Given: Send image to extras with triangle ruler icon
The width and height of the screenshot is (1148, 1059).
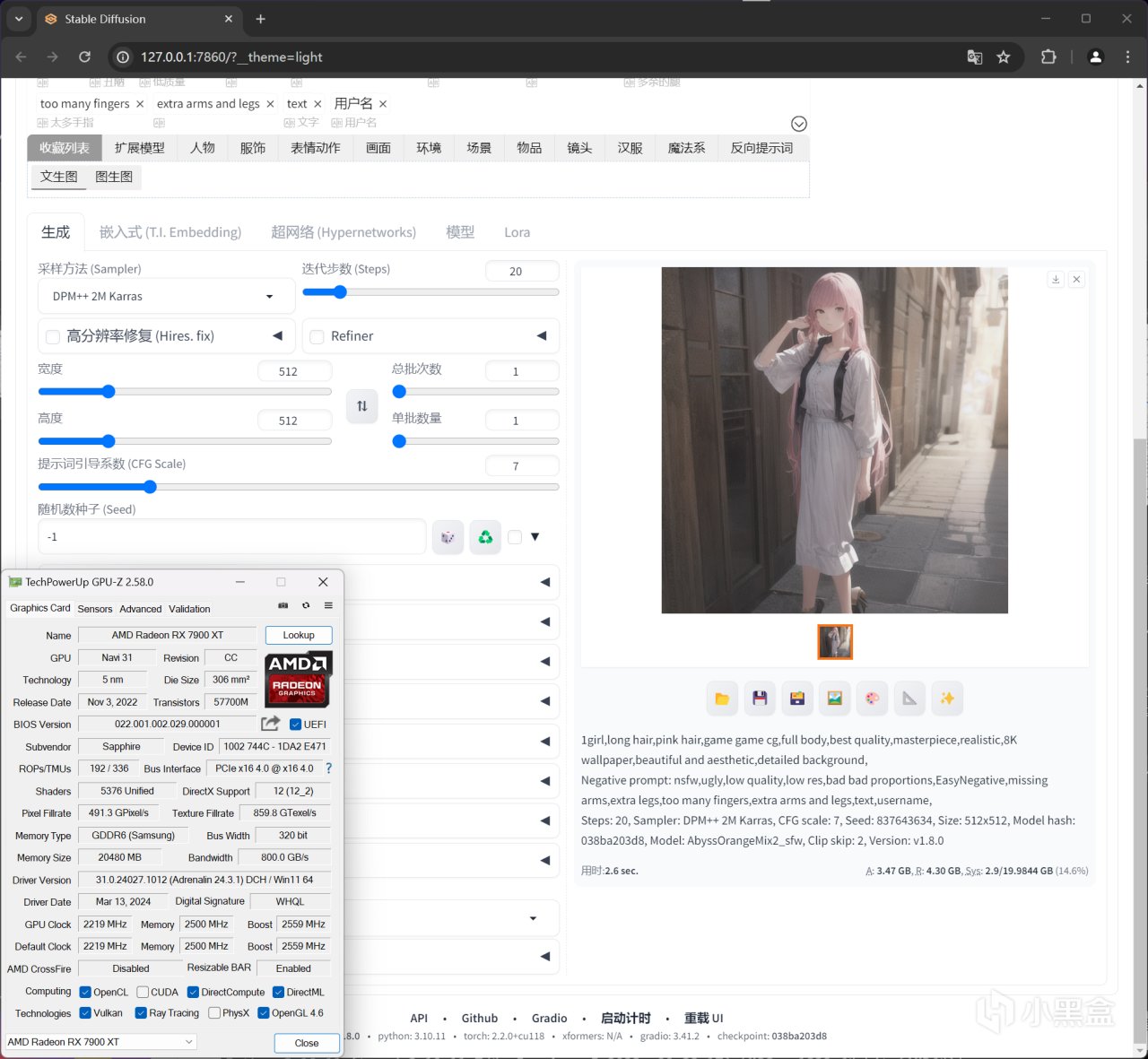Looking at the screenshot, I should [x=910, y=699].
